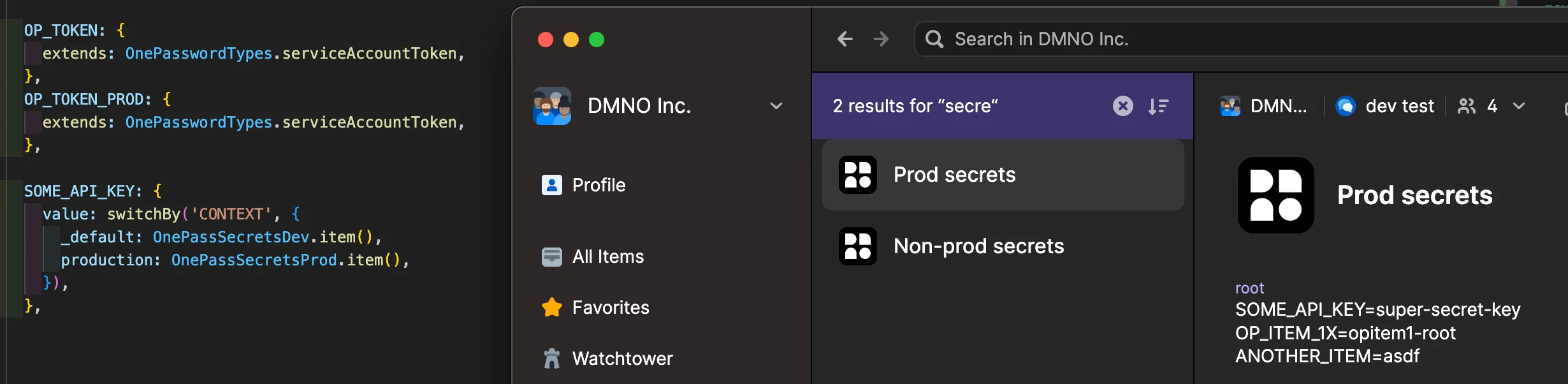Click the people sharing icon
Screen dimensions: 1568x384
1467,106
